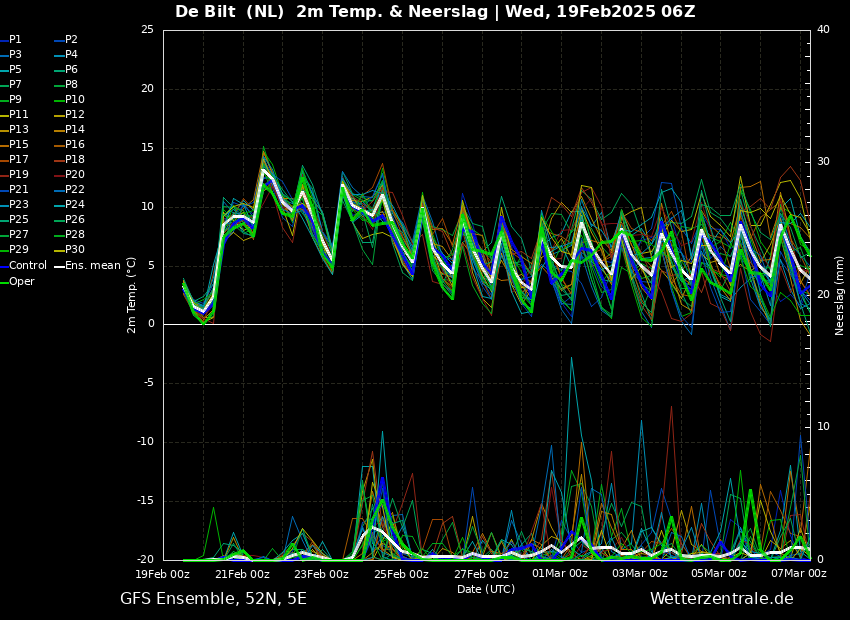
Task: Click the GFS Ensemble, 52N, 5E caption
Action: (213, 599)
